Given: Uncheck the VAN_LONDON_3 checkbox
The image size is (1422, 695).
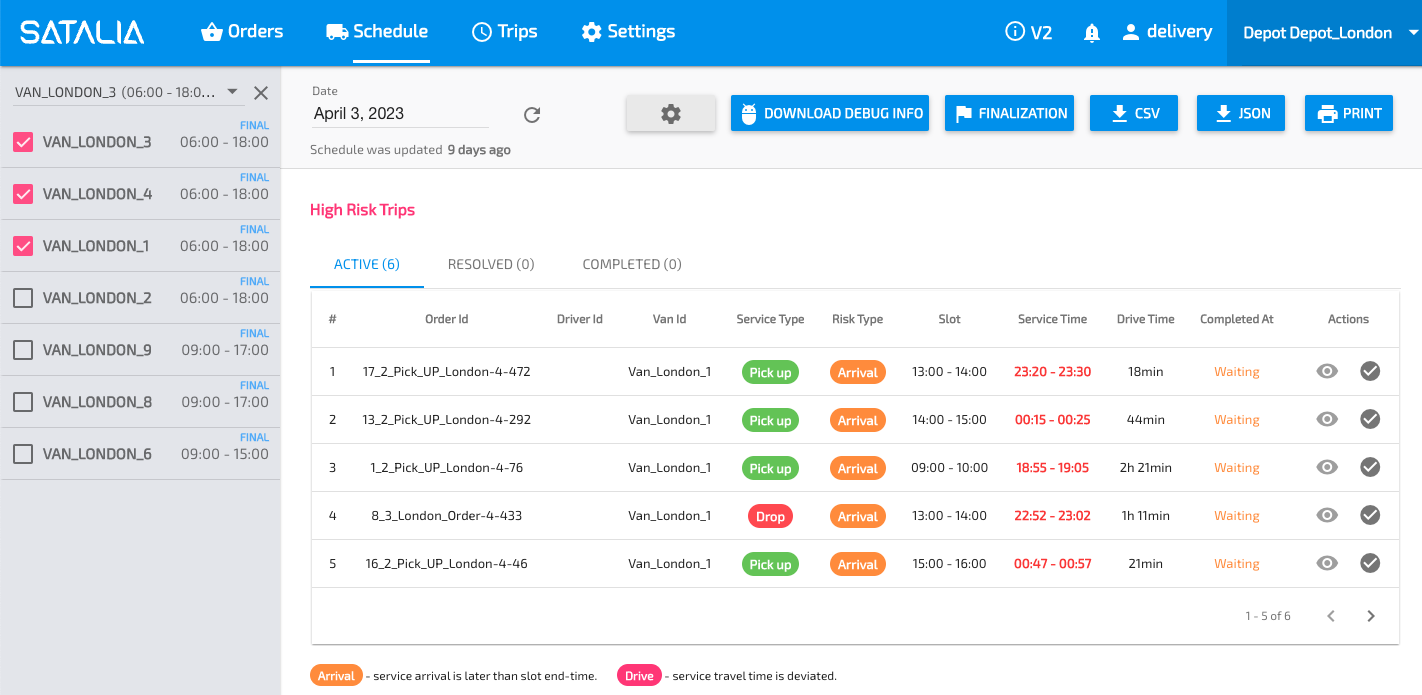Looking at the screenshot, I should pos(23,142).
